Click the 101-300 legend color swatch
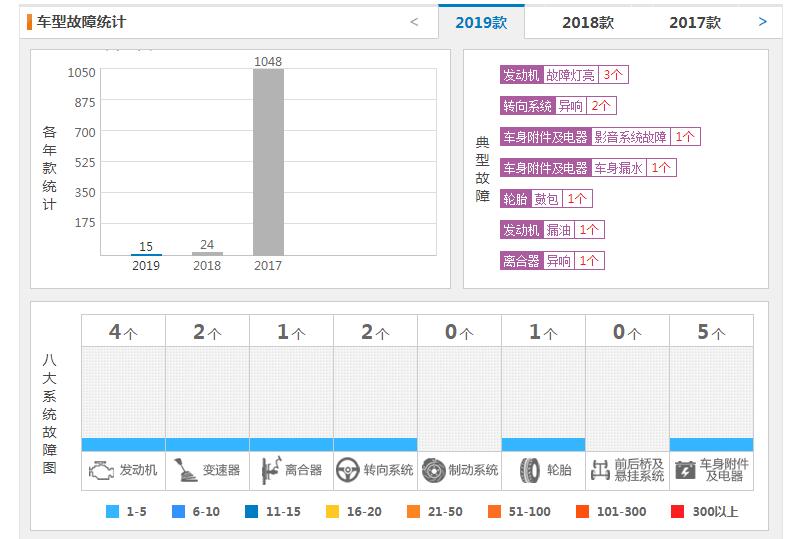This screenshot has height=539, width=787. pos(582,511)
